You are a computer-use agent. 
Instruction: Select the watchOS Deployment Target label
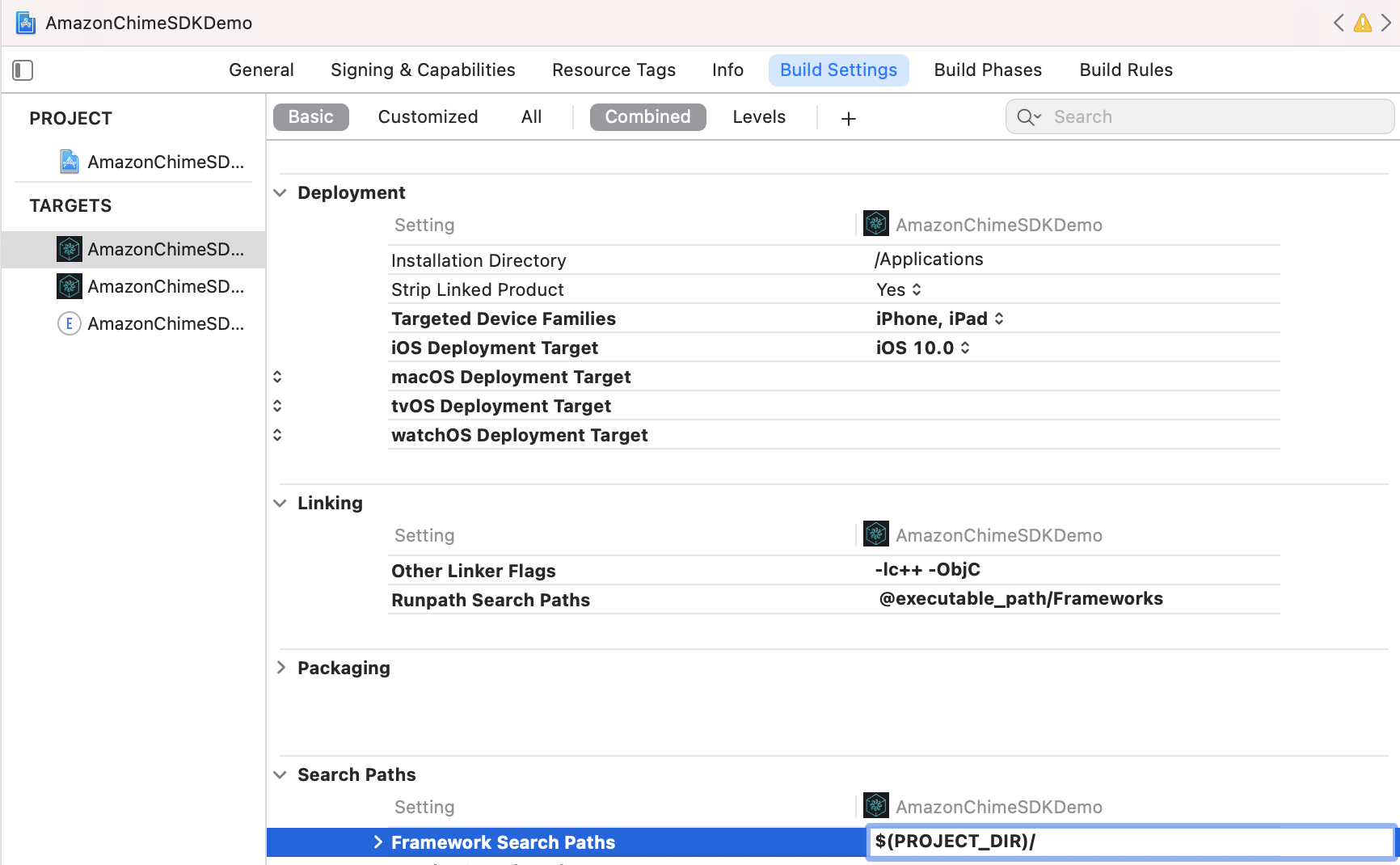pos(520,435)
